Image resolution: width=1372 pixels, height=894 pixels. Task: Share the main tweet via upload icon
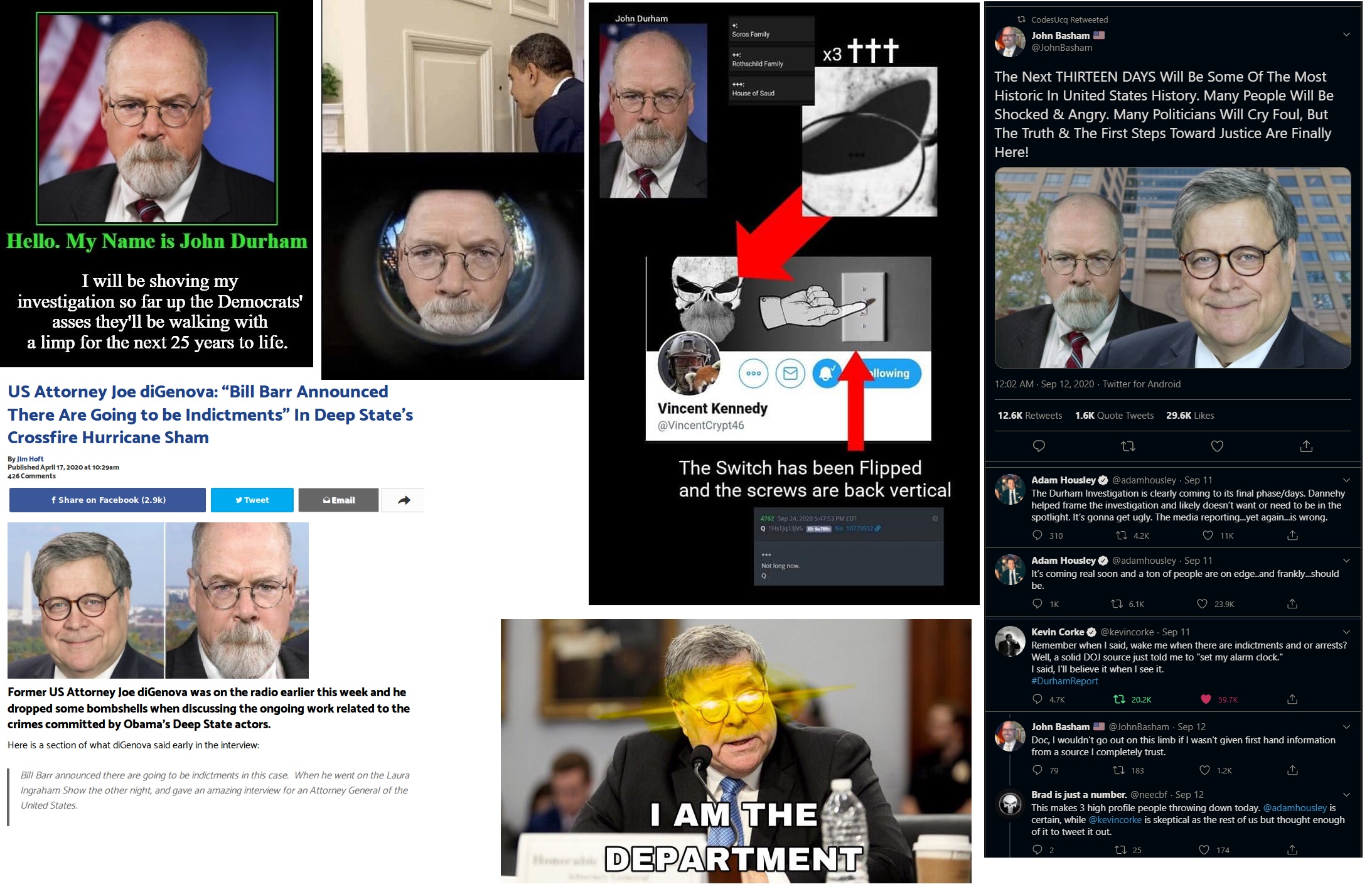coord(1306,446)
